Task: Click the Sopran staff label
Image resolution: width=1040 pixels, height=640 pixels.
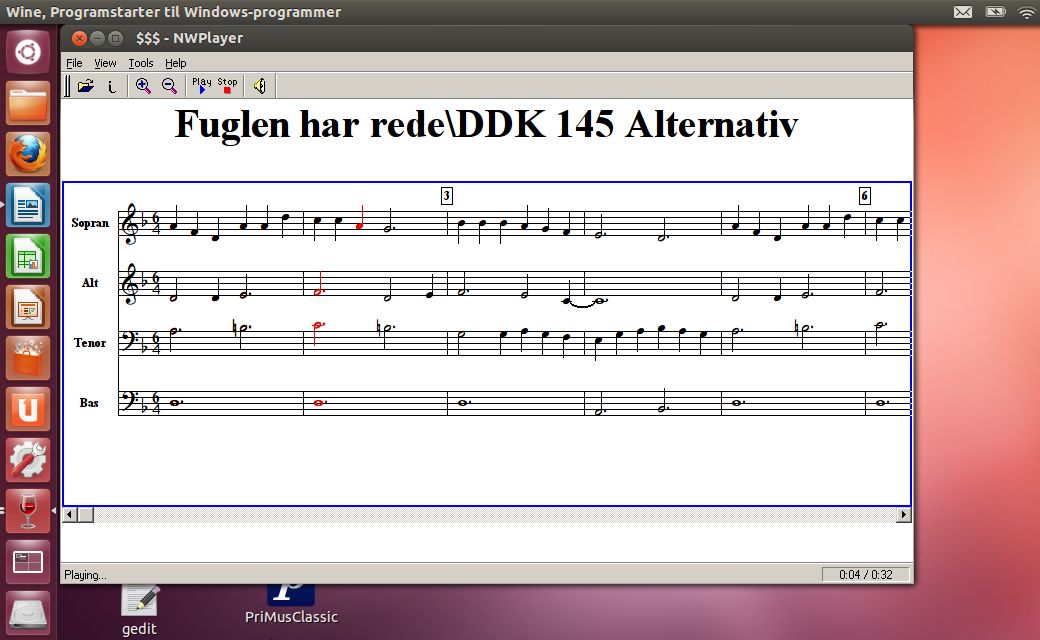Action: click(x=90, y=223)
